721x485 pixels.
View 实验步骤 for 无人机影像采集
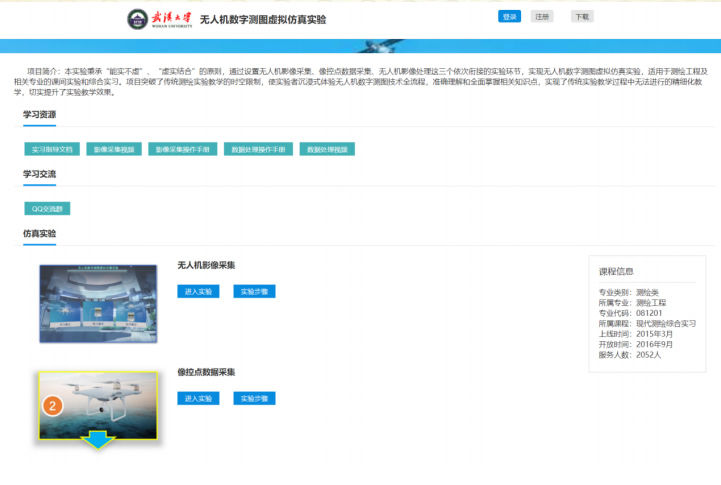point(254,292)
